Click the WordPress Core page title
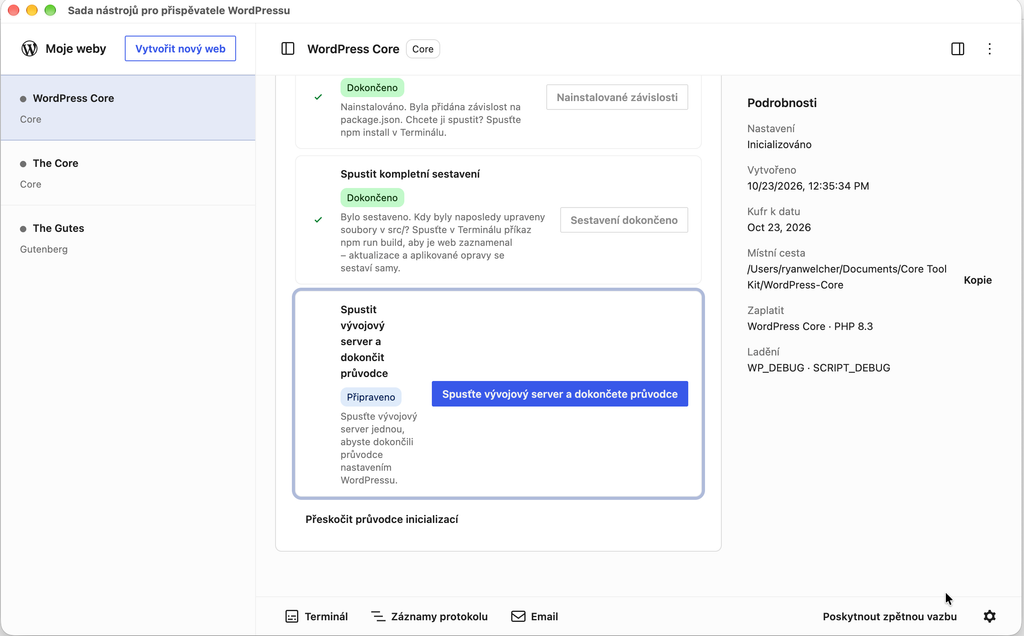 tap(353, 49)
